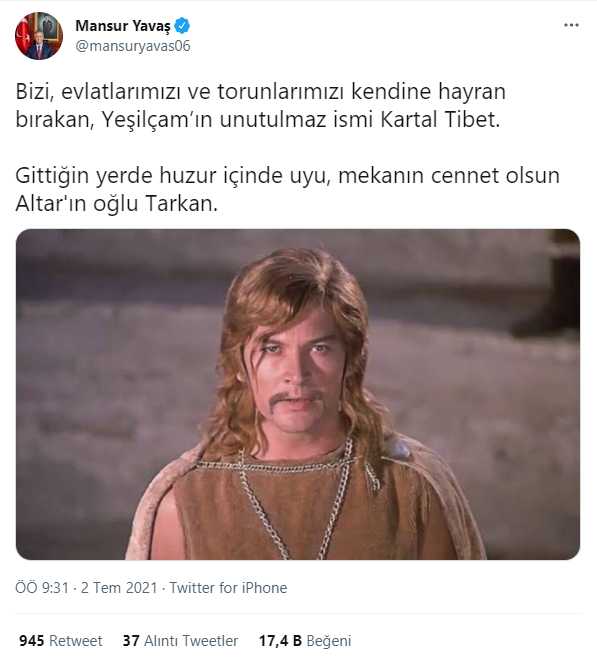Image resolution: width=597 pixels, height=664 pixels.
Task: Click the Mansur Yavaş display name
Action: coord(123,26)
